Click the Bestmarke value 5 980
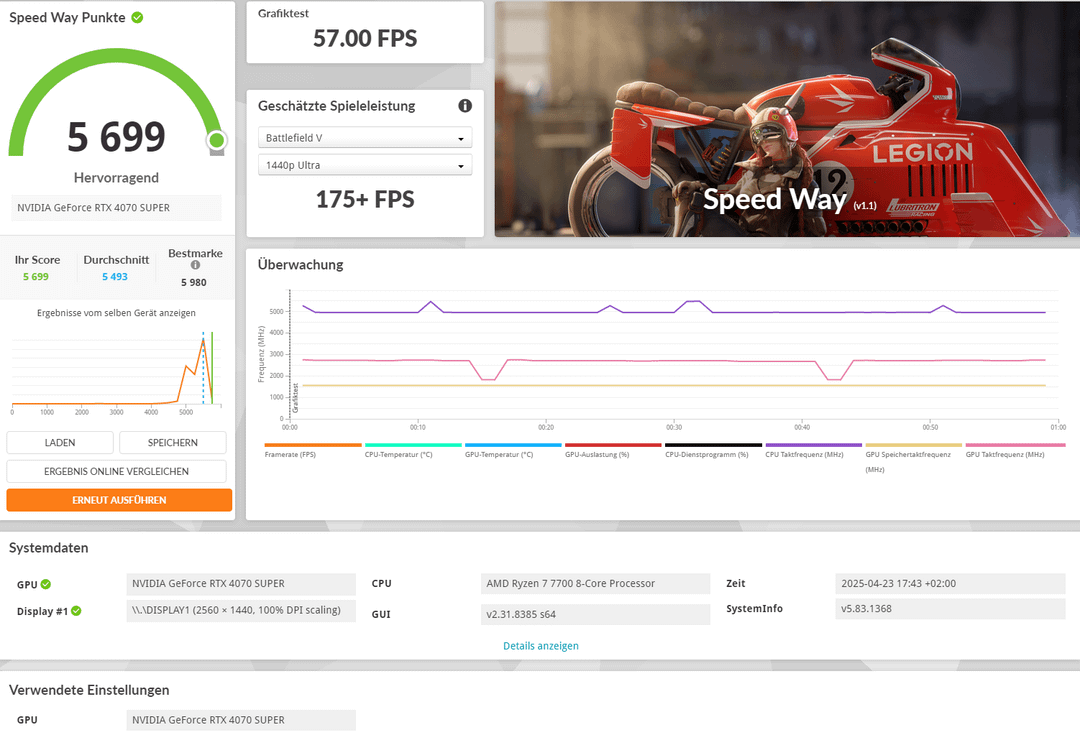The height and width of the screenshot is (735, 1080). click(x=194, y=282)
